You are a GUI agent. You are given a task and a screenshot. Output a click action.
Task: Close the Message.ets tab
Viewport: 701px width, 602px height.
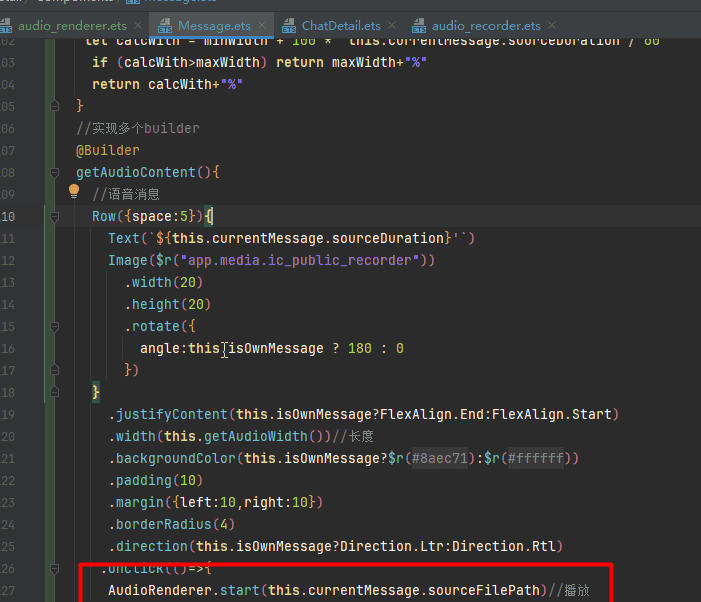click(262, 25)
